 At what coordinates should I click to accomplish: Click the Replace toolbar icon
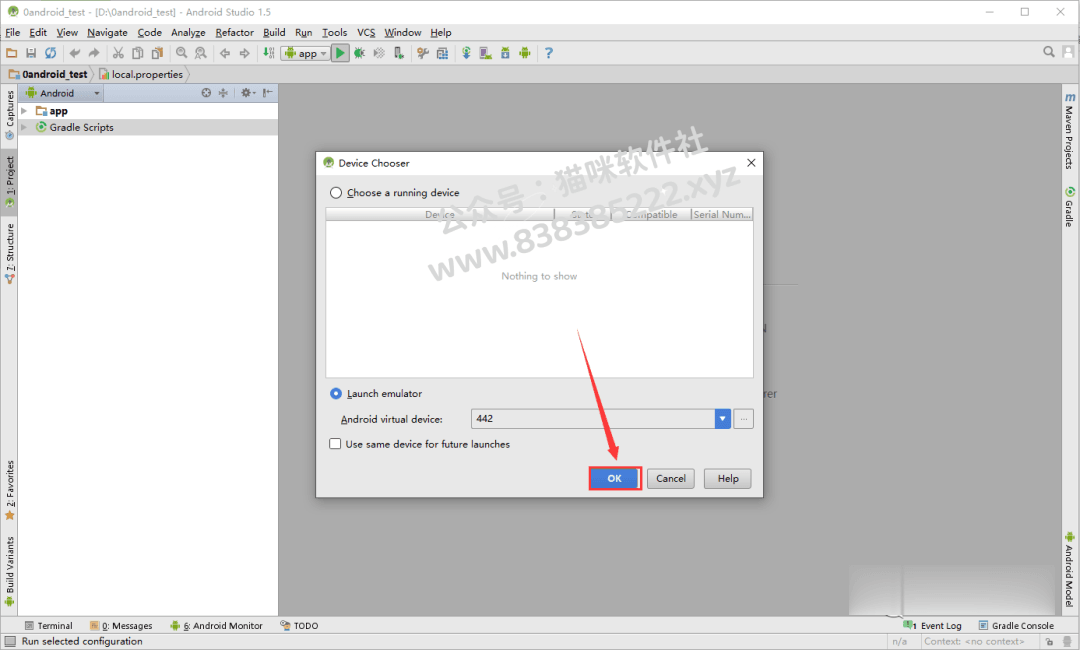tap(200, 53)
